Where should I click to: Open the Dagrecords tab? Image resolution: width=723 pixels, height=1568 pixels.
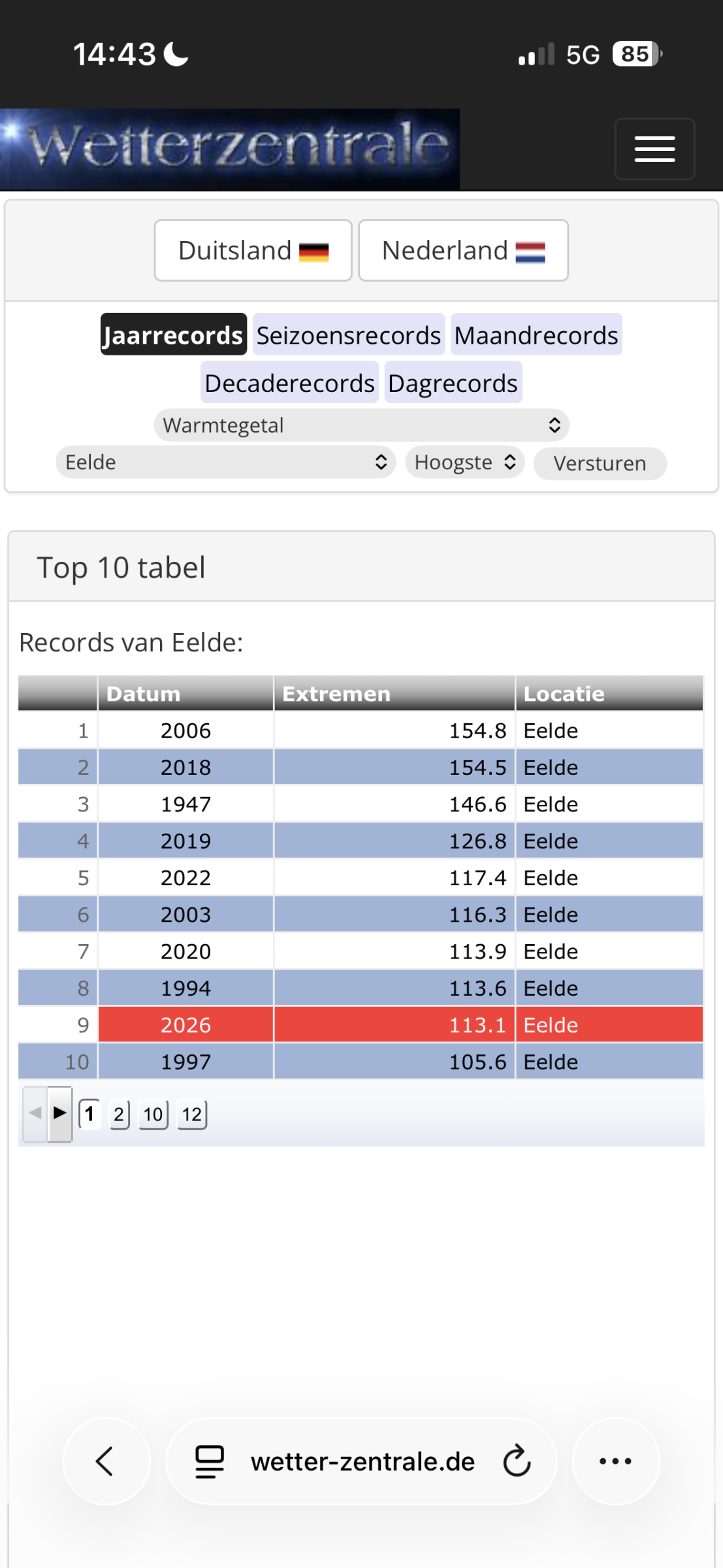pos(453,383)
